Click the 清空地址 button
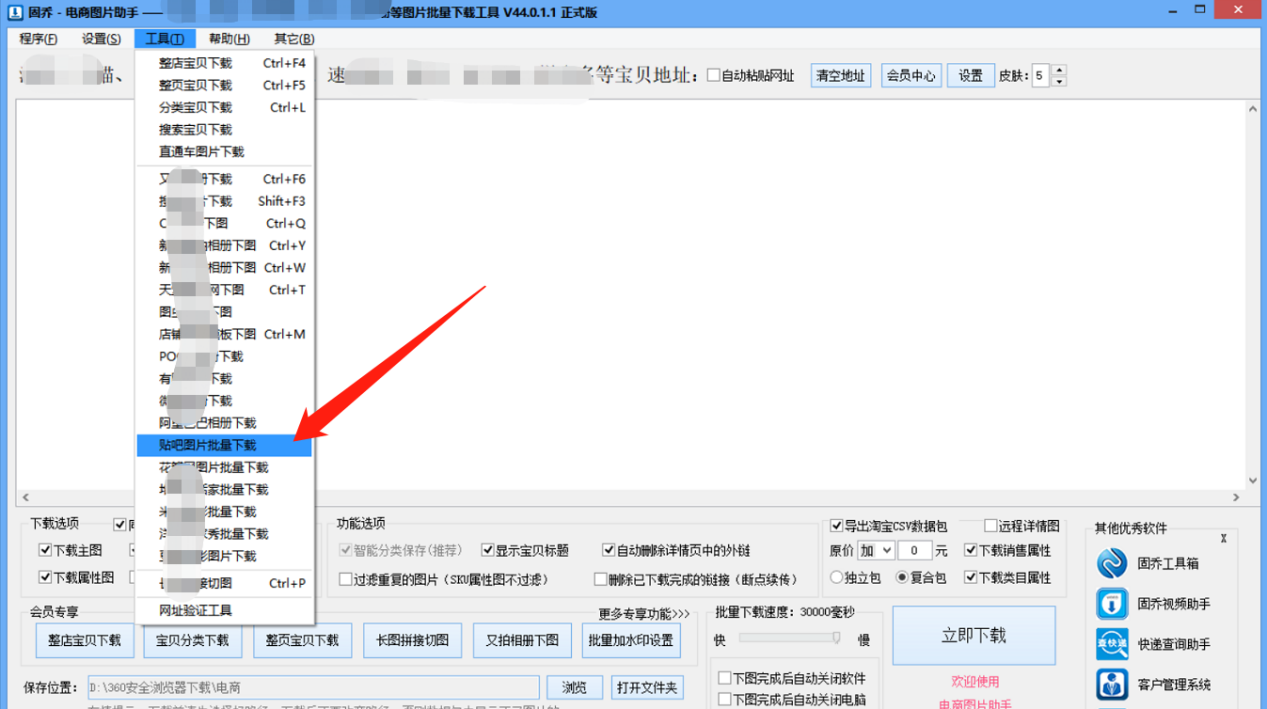Viewport: 1267px width, 709px height. [840, 76]
